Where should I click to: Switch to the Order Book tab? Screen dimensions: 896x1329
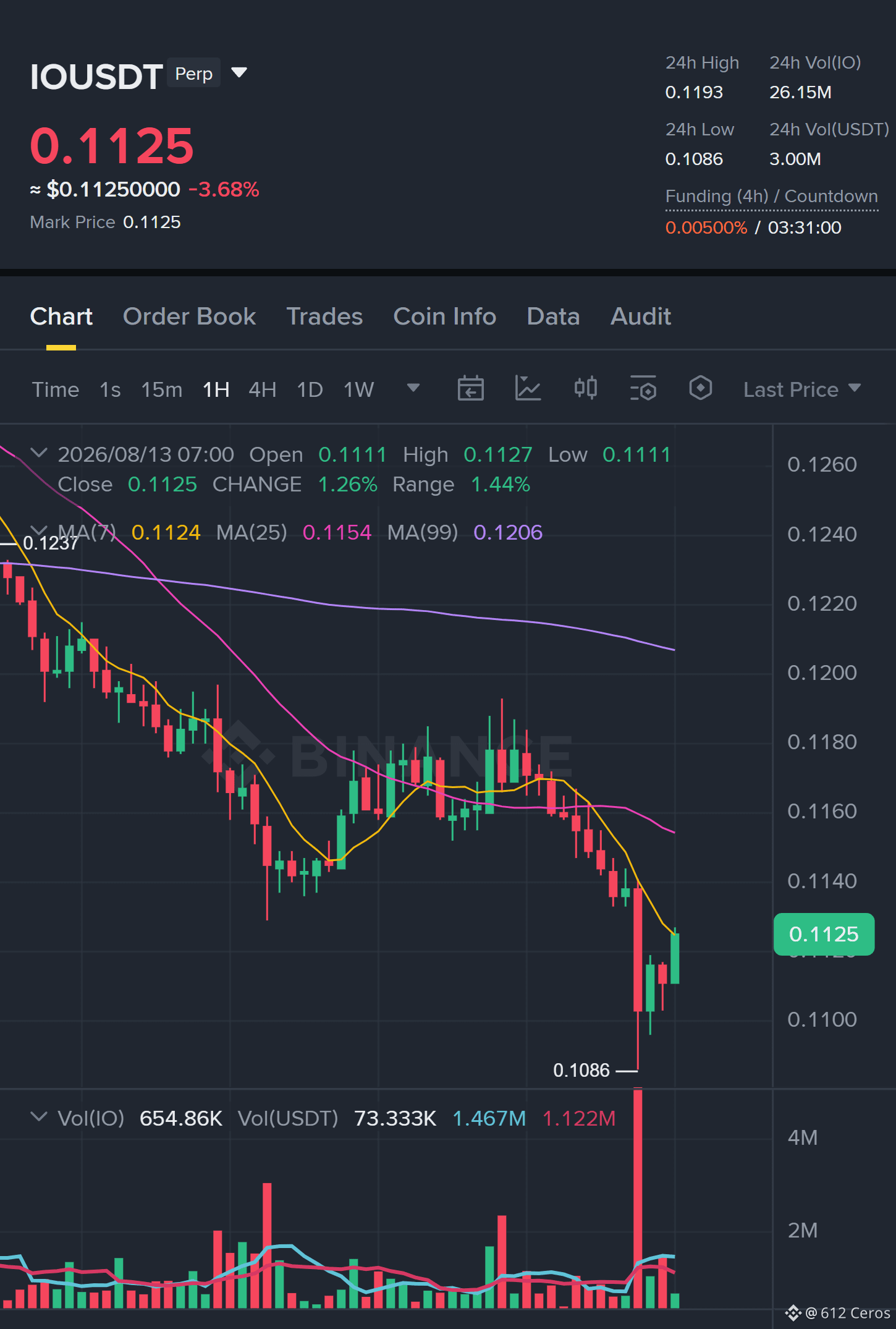click(x=189, y=316)
